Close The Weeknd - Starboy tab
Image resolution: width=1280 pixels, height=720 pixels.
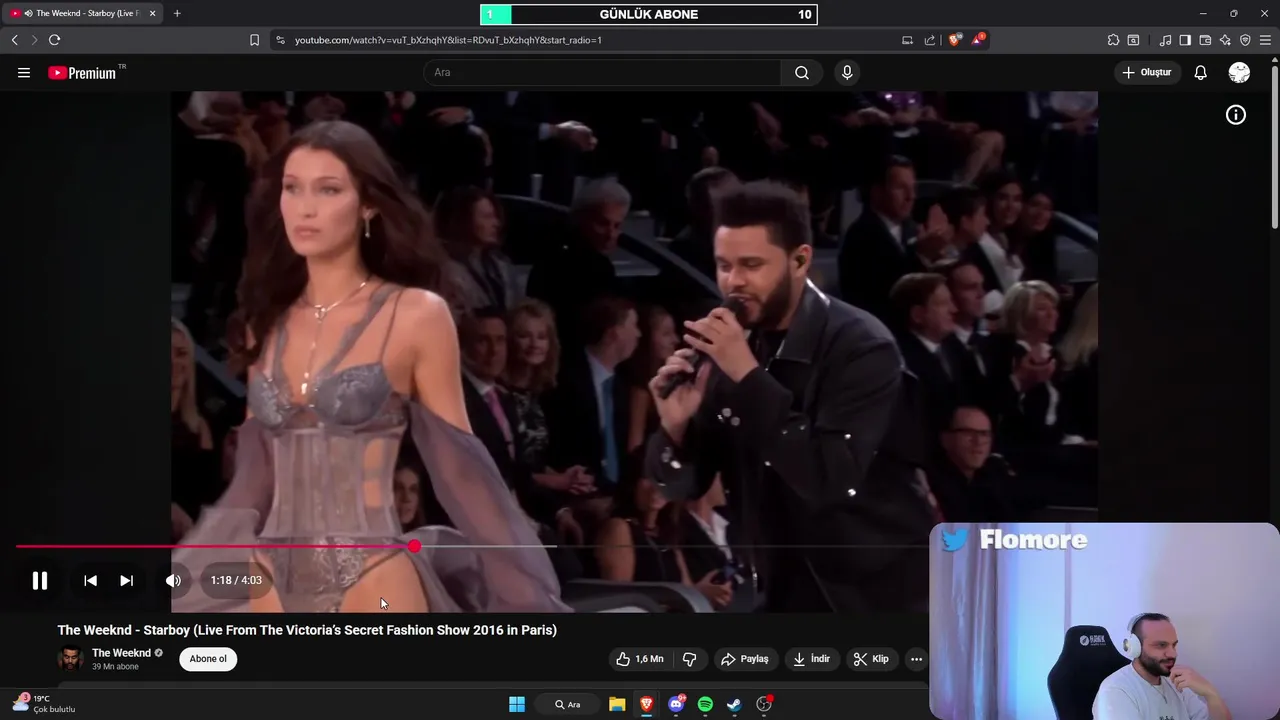click(x=153, y=13)
